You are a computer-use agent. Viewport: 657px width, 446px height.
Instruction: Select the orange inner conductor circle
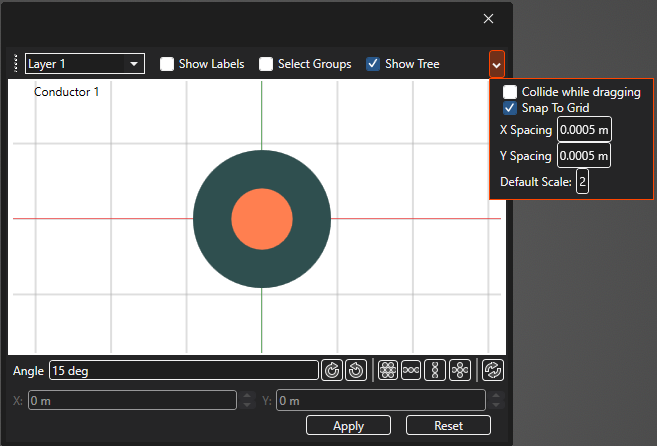tap(262, 219)
